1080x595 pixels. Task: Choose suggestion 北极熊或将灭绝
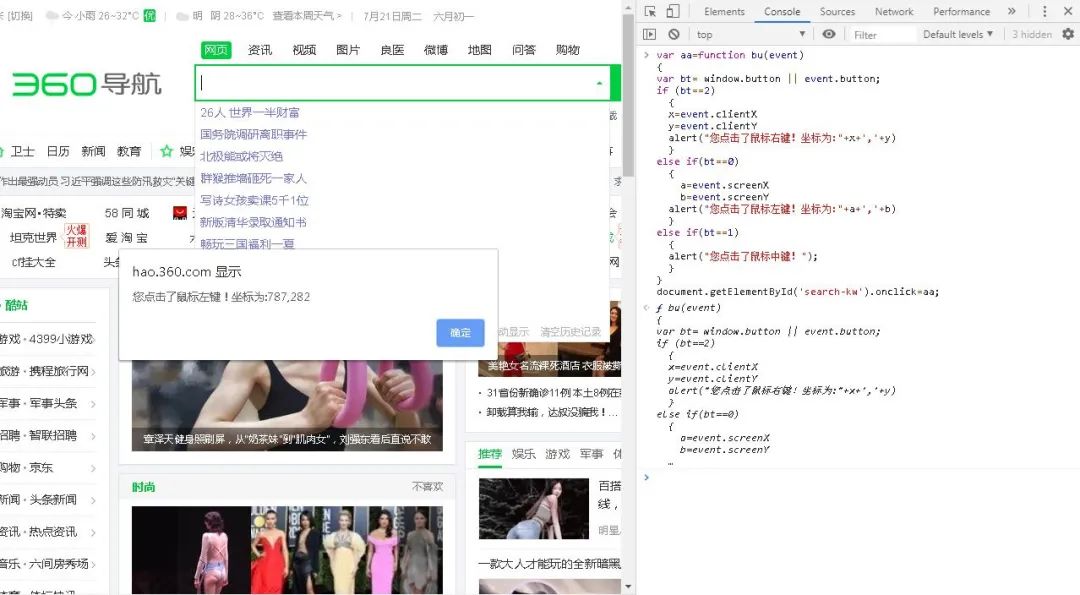pyautogui.click(x=241, y=156)
